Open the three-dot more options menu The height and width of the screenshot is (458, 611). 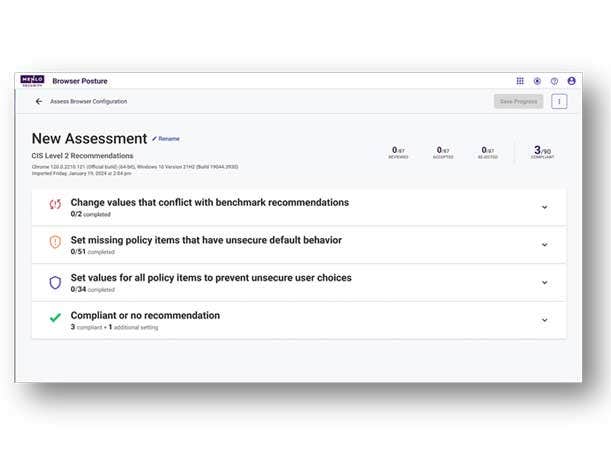point(559,101)
